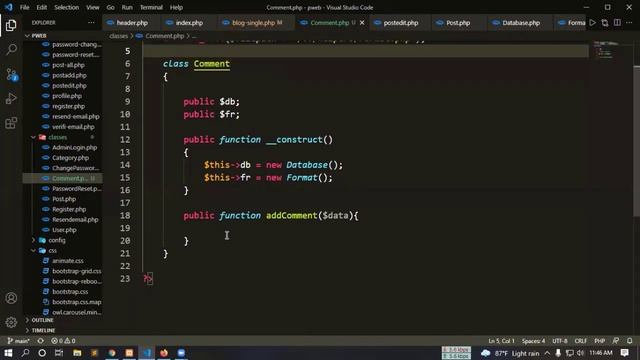This screenshot has width=640, height=360.
Task: Click the editor vertical scrollbar
Action: coord(636,141)
